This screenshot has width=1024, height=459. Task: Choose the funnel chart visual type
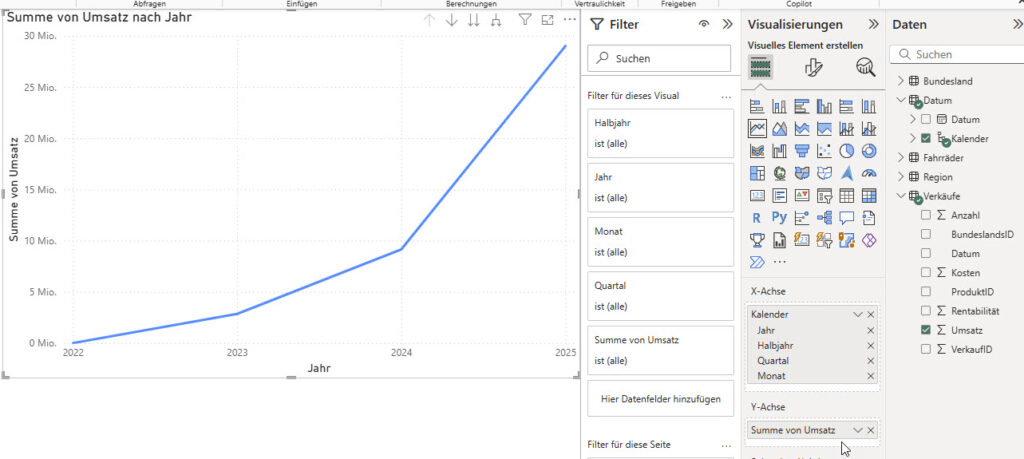click(802, 151)
